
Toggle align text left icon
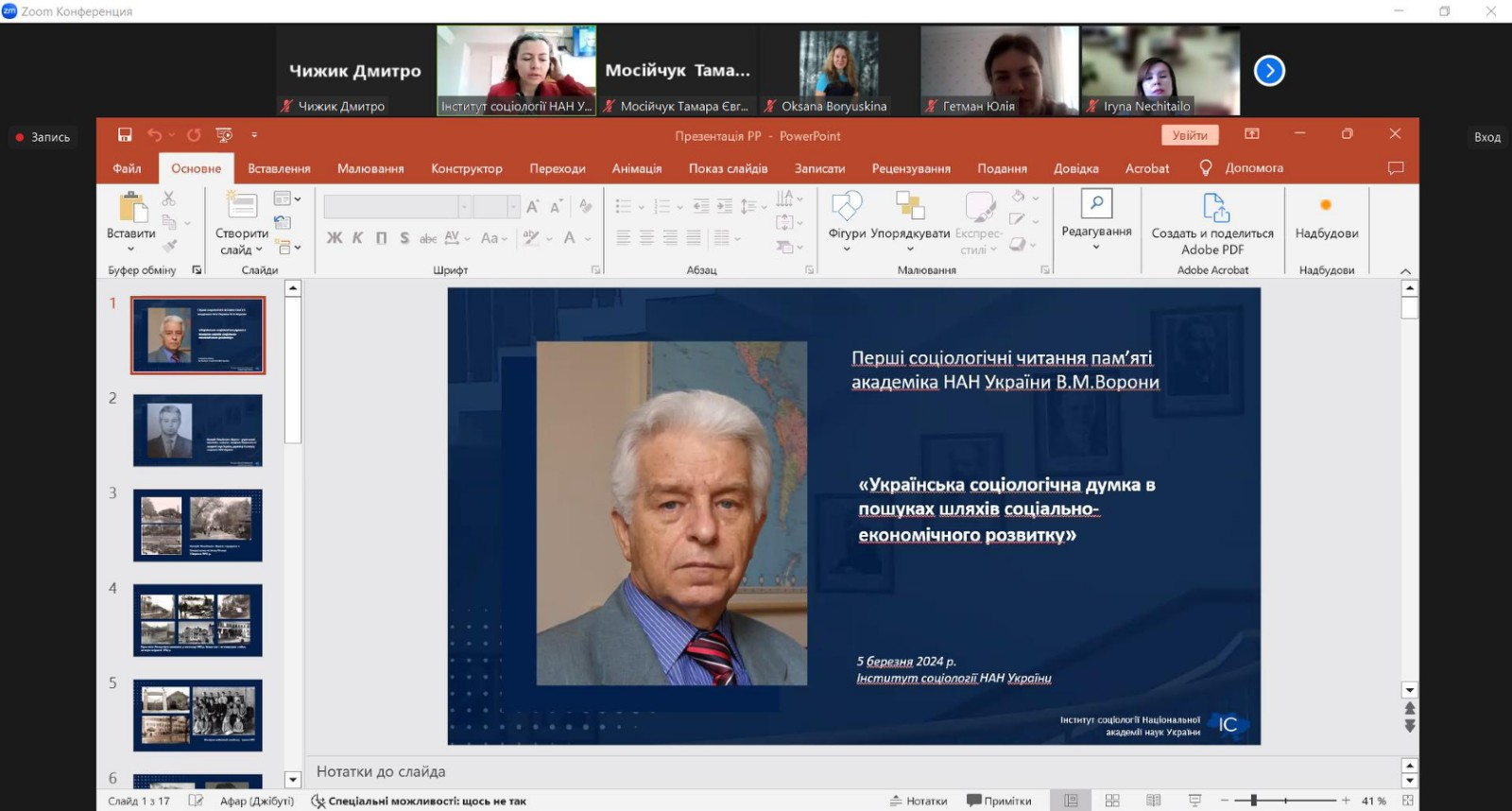pyautogui.click(x=624, y=238)
